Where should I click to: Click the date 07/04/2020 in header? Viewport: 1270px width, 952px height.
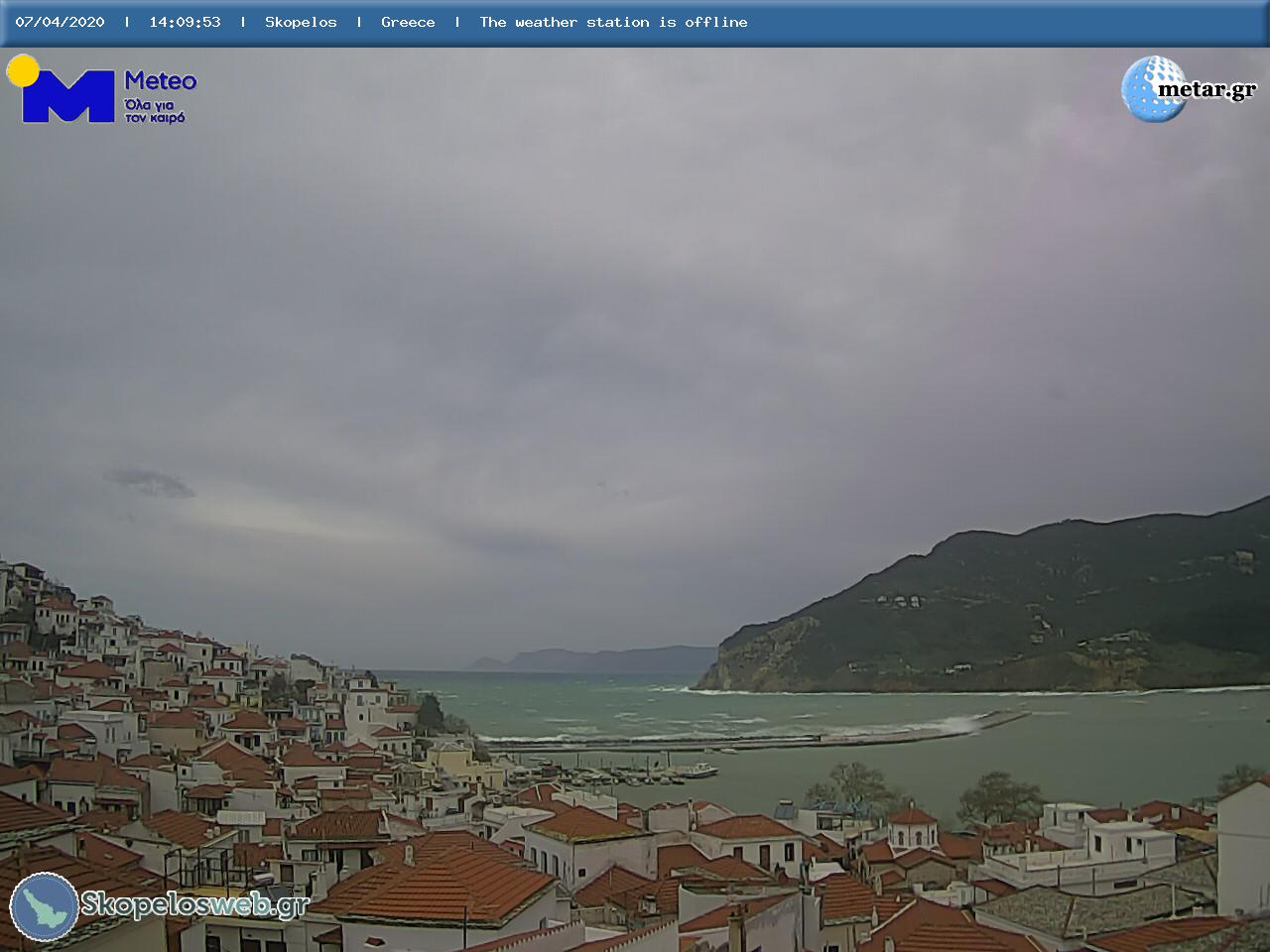point(60,22)
